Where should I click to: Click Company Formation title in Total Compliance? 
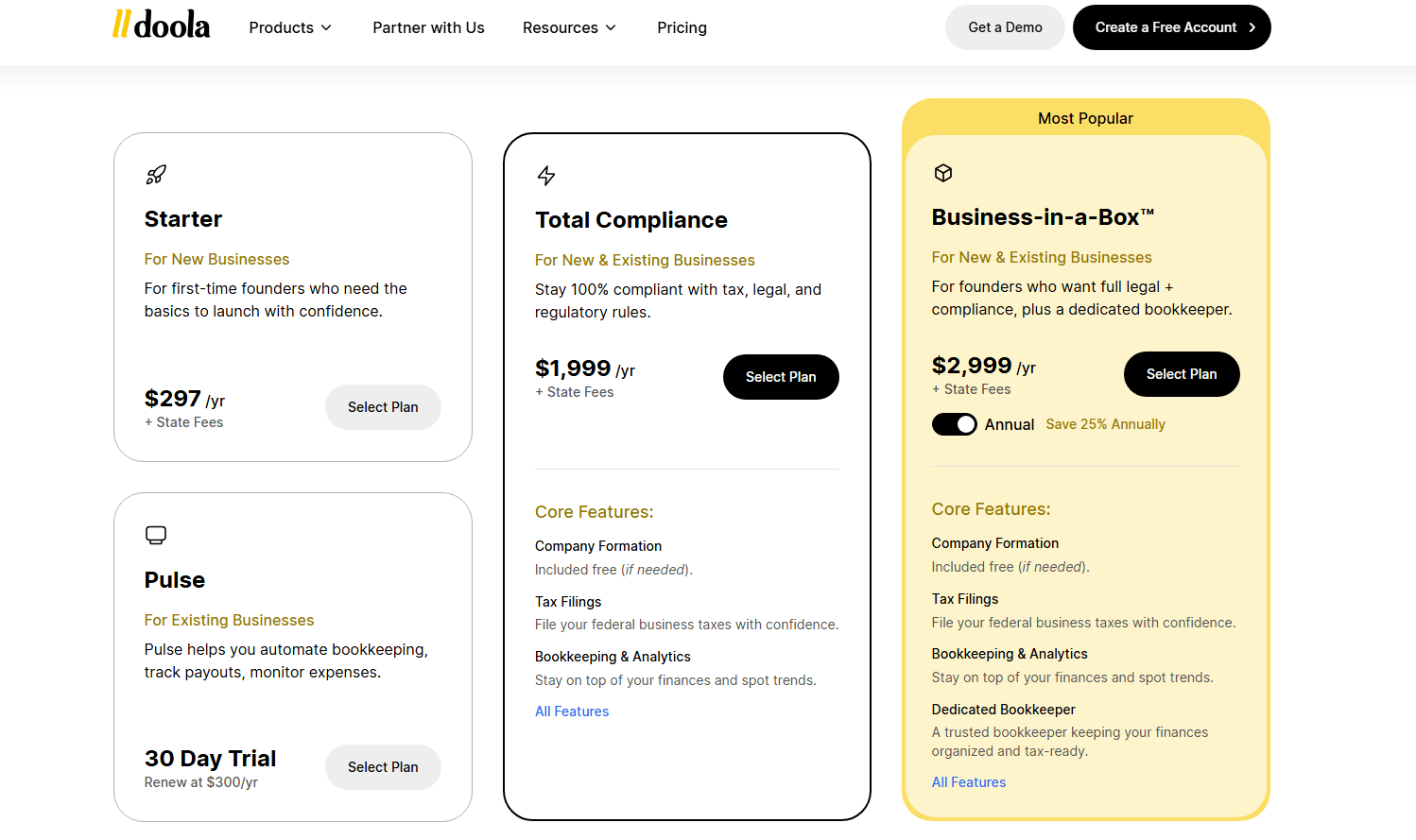point(598,546)
